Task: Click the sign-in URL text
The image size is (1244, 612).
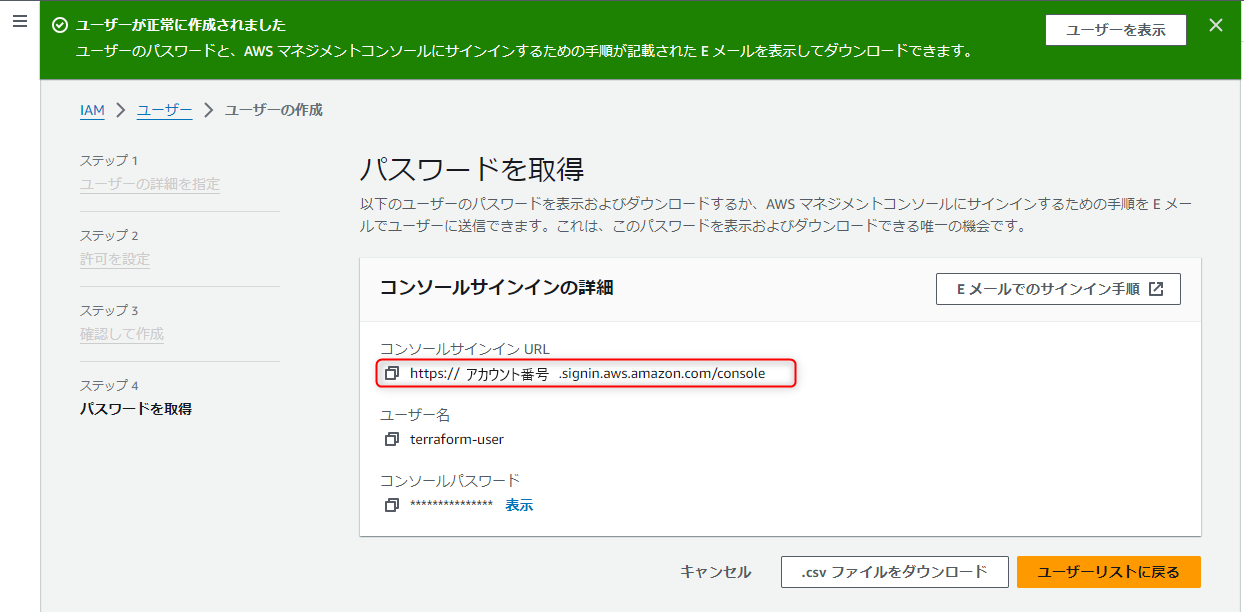Action: 587,373
